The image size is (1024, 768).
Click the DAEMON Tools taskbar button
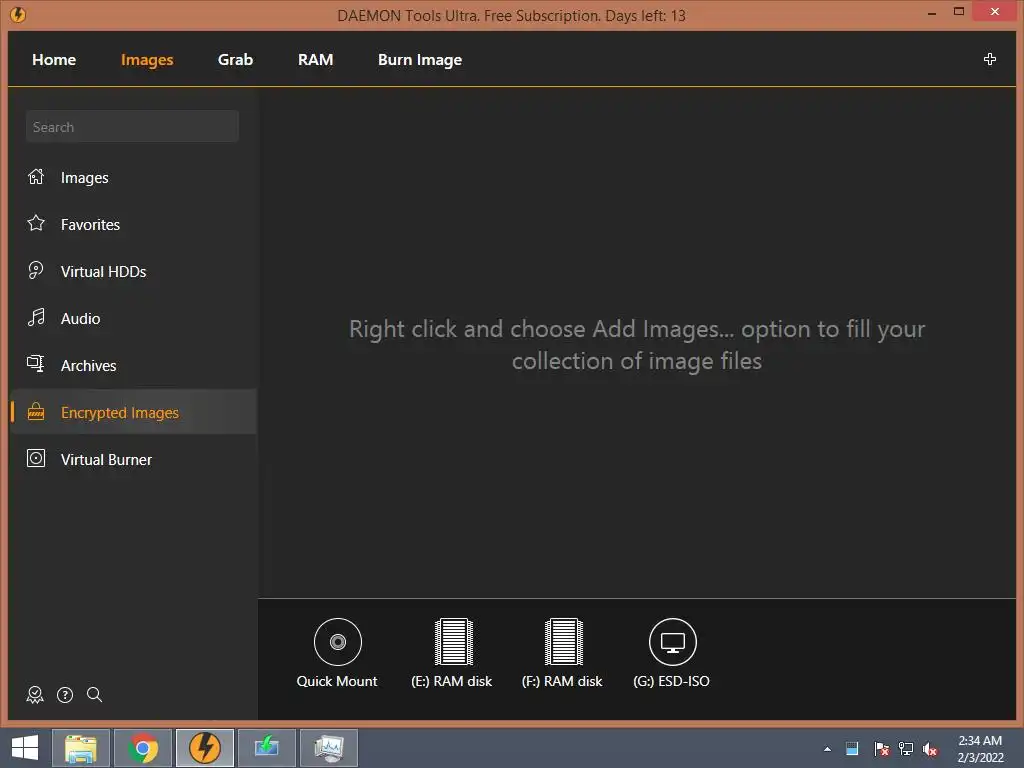point(205,748)
